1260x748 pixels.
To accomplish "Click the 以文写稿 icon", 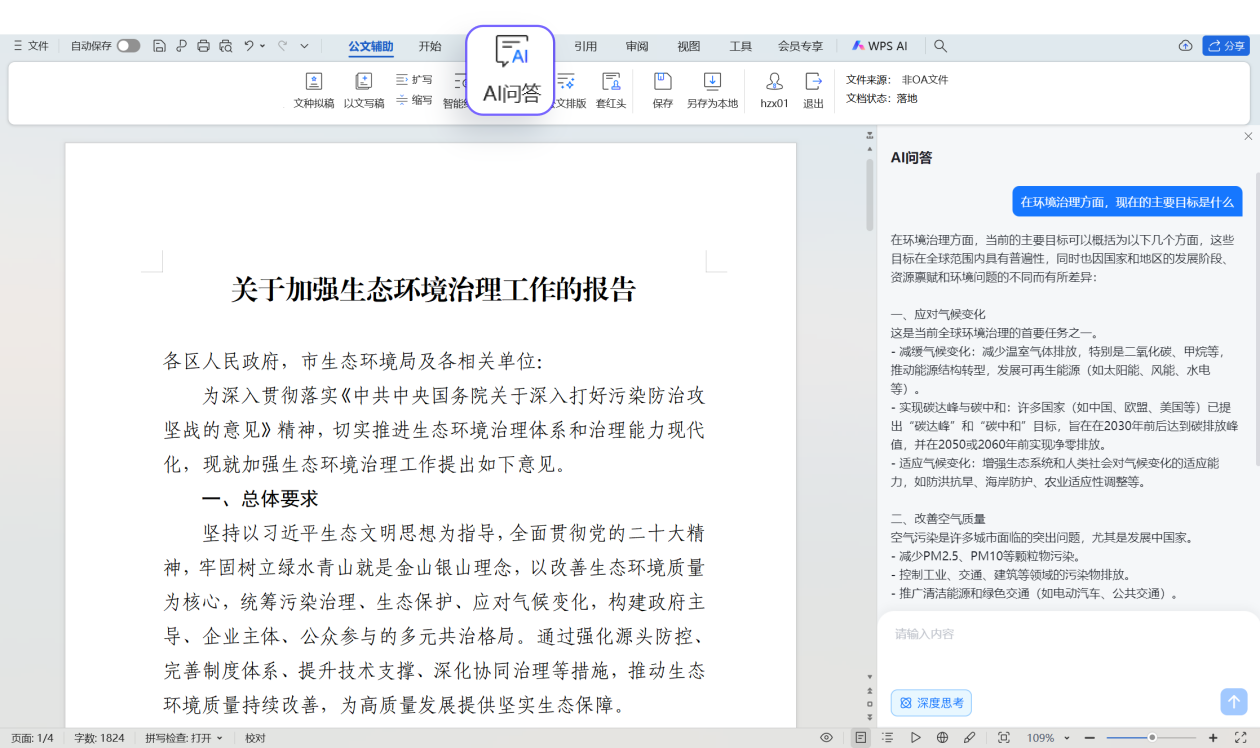I will 364,82.
